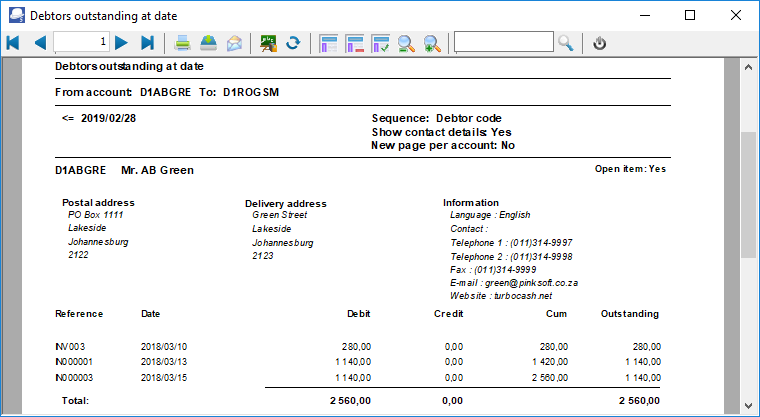Viewport: 760px width, 417px height.
Task: Close report using power icon
Action: pos(600,43)
